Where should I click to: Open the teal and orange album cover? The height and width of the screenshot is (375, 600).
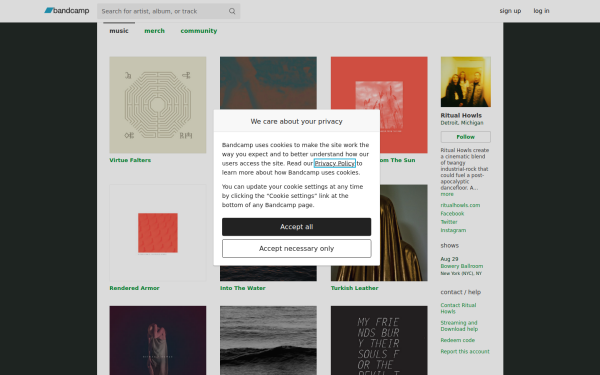pos(268,83)
